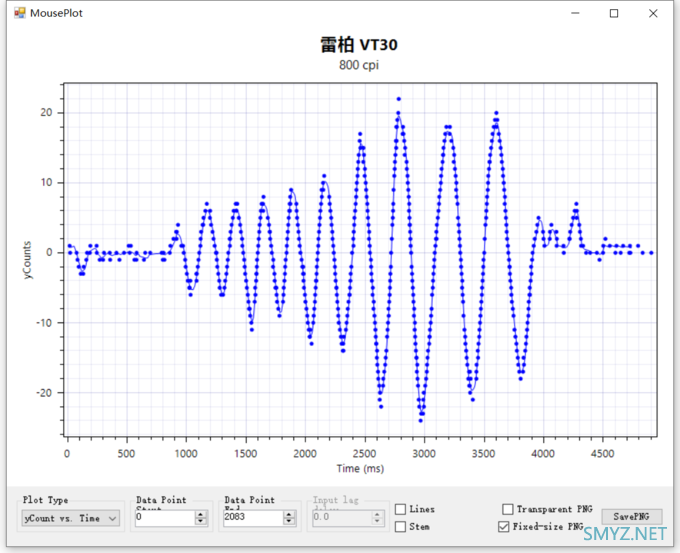Click the Data Point Start input field

[165, 517]
